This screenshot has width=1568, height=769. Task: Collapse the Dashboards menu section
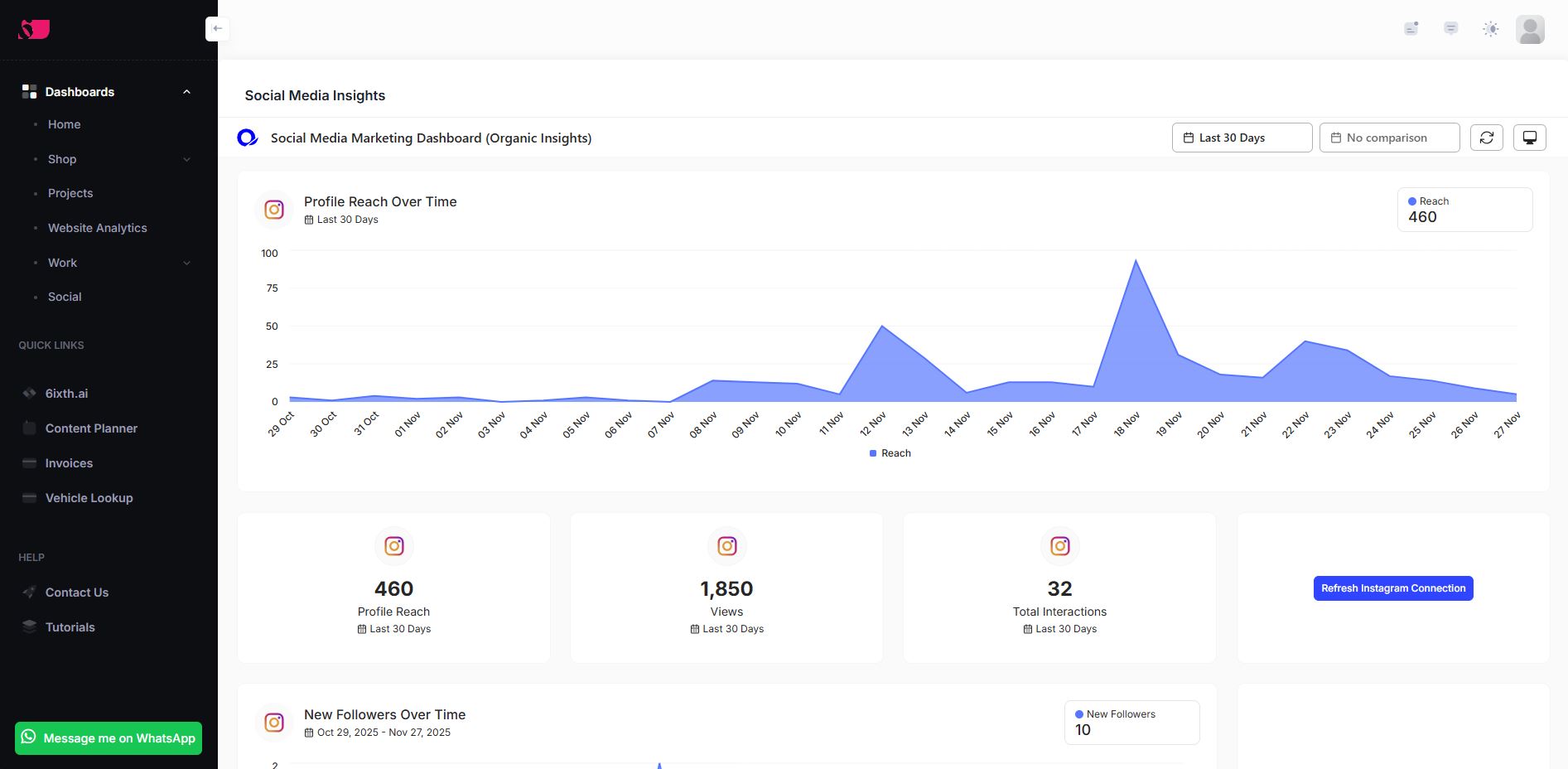(x=186, y=92)
